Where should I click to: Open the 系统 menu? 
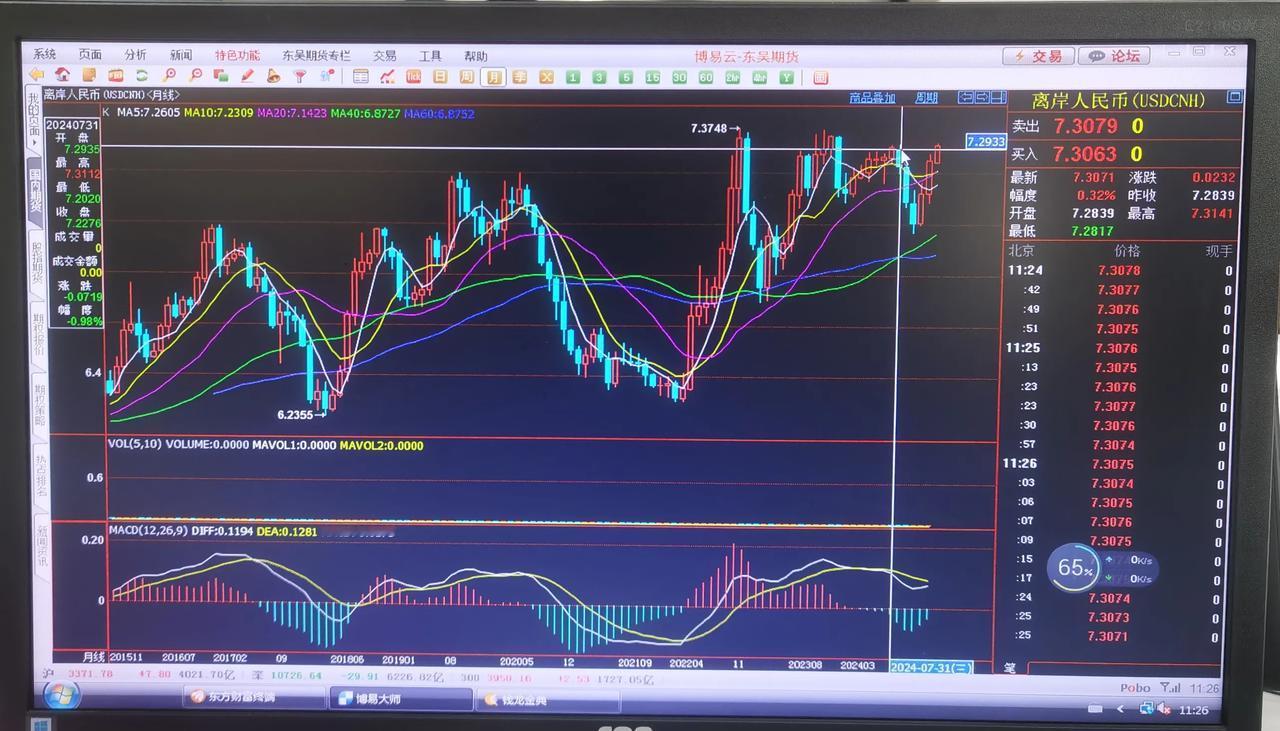[45, 55]
